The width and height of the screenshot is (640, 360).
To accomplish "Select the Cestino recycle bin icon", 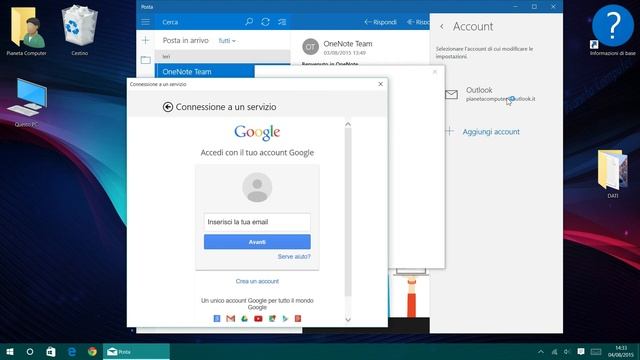I will click(79, 30).
